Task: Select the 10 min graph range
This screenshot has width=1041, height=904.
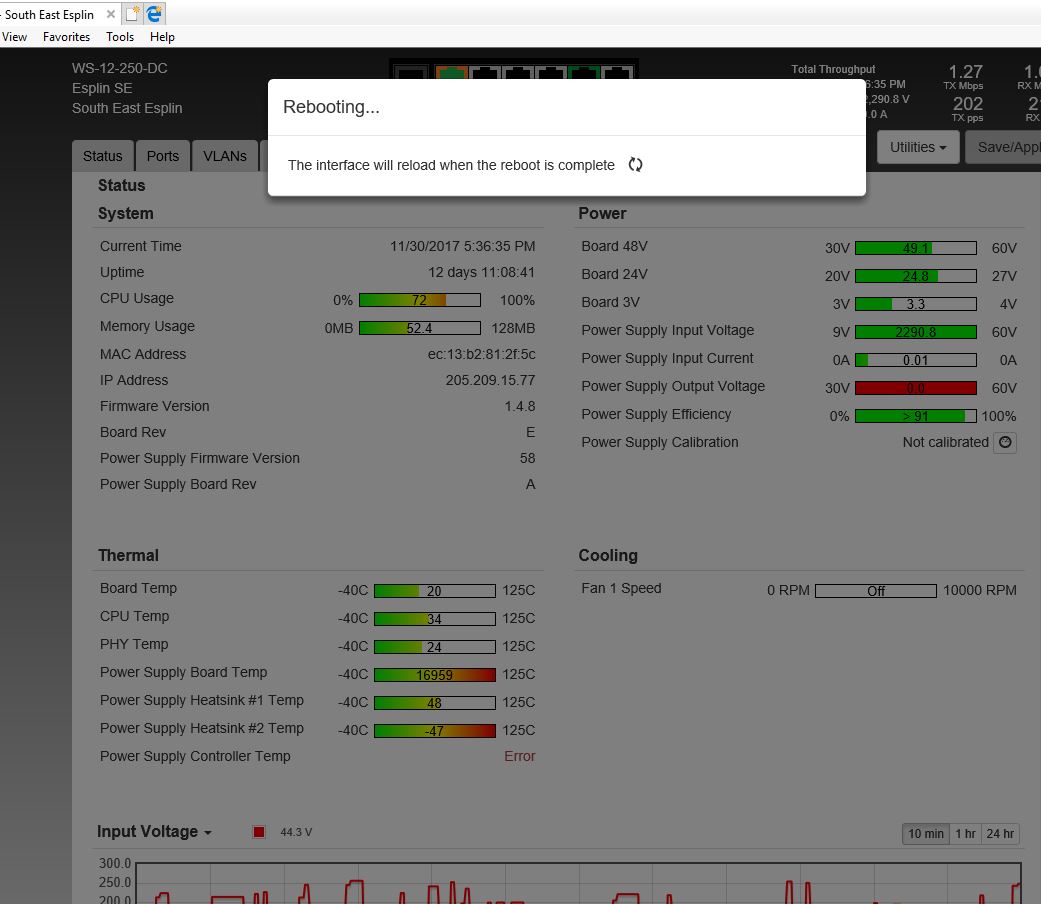Action: pos(925,833)
